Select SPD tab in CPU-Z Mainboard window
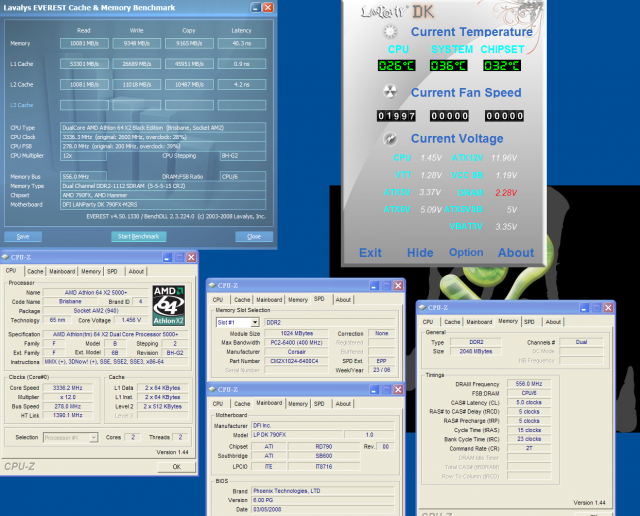The height and width of the screenshot is (516, 640). pyautogui.click(x=319, y=403)
